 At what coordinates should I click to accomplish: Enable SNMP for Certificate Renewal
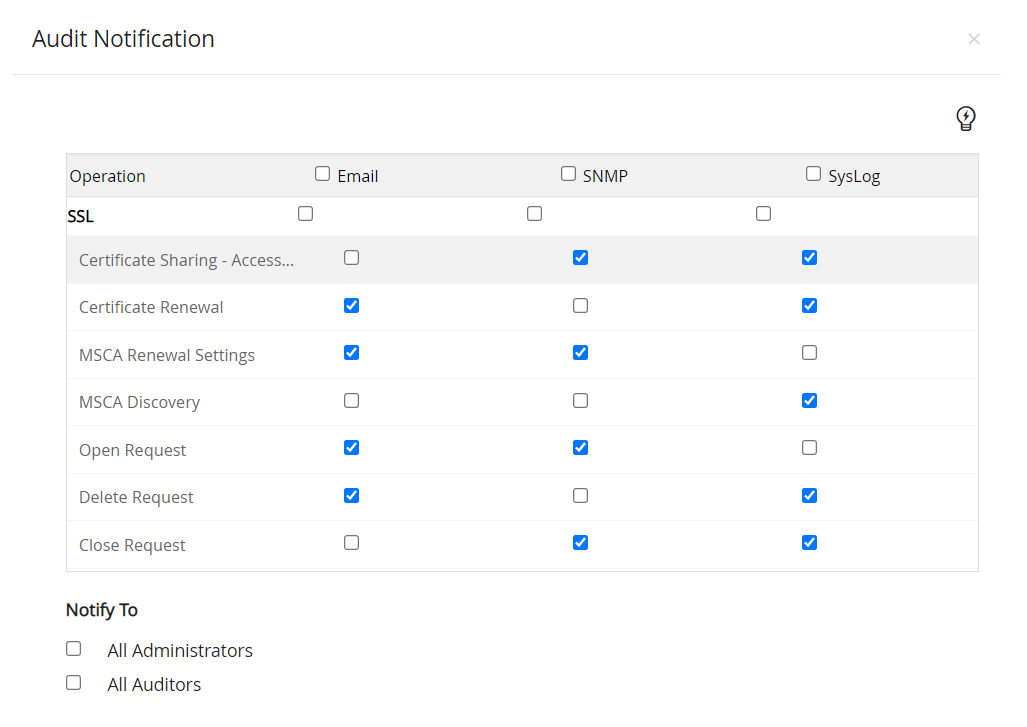tap(580, 306)
